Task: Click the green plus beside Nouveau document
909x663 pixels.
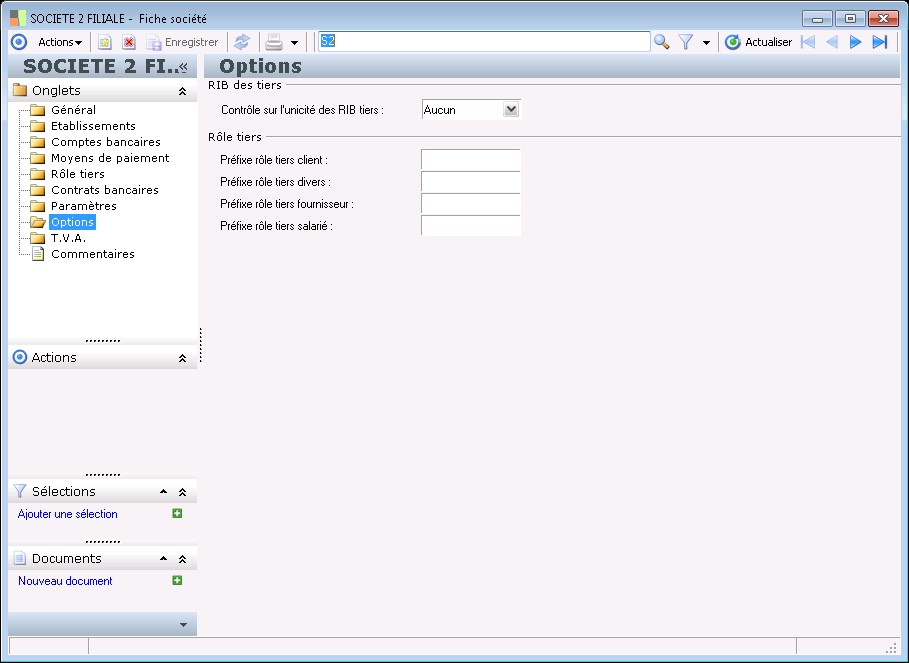Action: [x=177, y=580]
